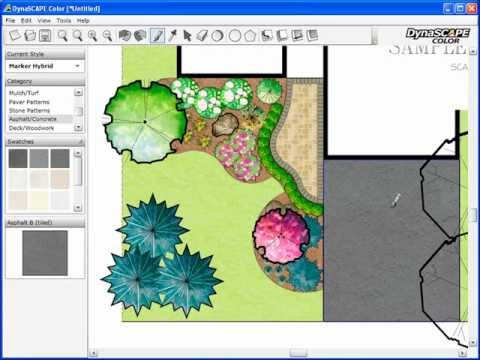Screen dimensions: 480x360
Task: Choose Paver Patterns category
Action: (x=29, y=102)
